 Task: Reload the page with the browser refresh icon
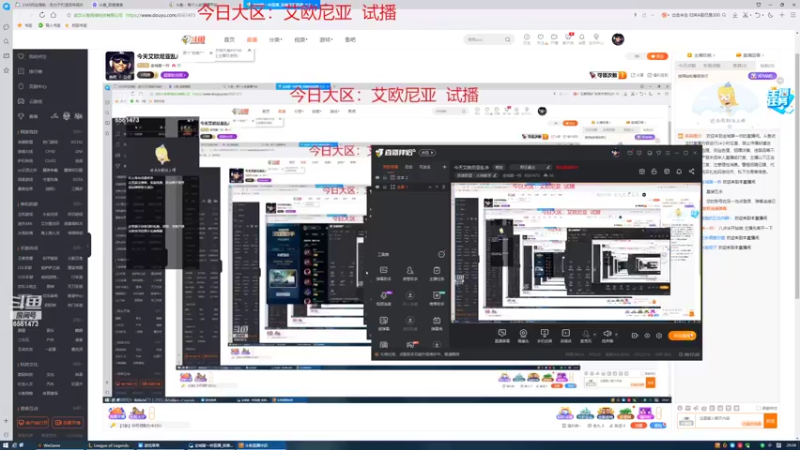[x=42, y=15]
